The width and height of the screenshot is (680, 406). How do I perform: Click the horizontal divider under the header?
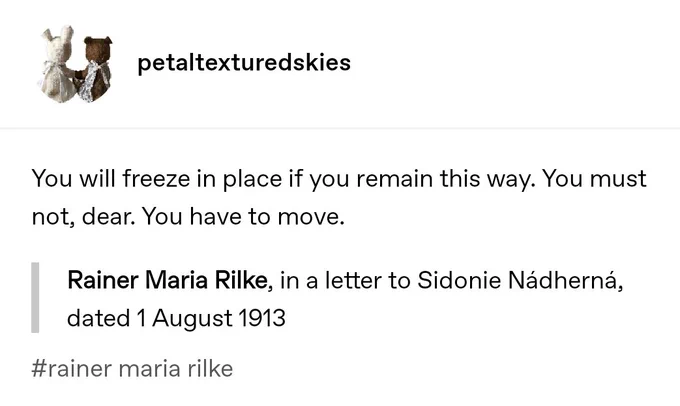[340, 128]
